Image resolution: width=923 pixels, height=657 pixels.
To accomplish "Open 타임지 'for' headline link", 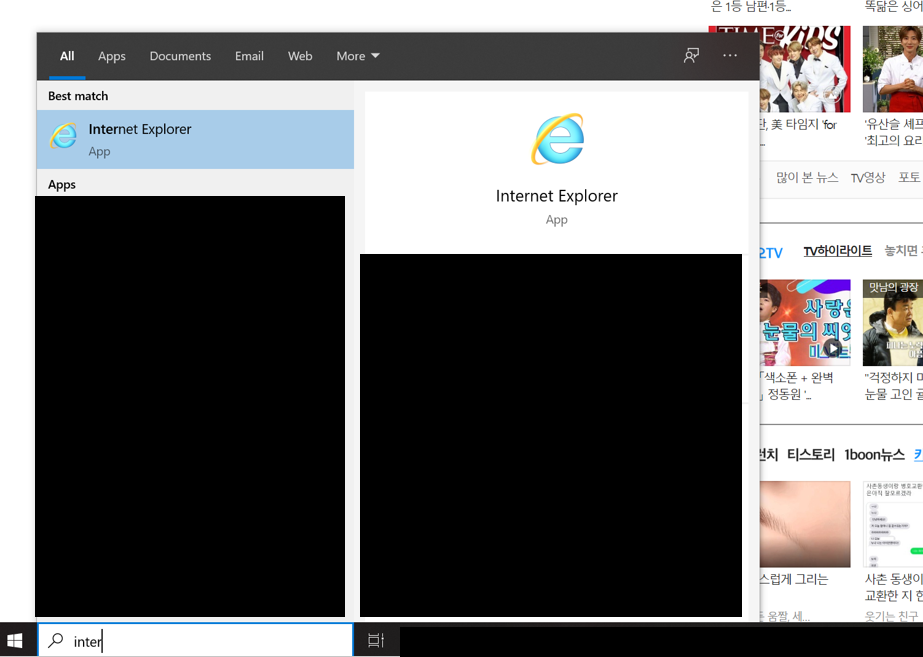I will (x=798, y=124).
